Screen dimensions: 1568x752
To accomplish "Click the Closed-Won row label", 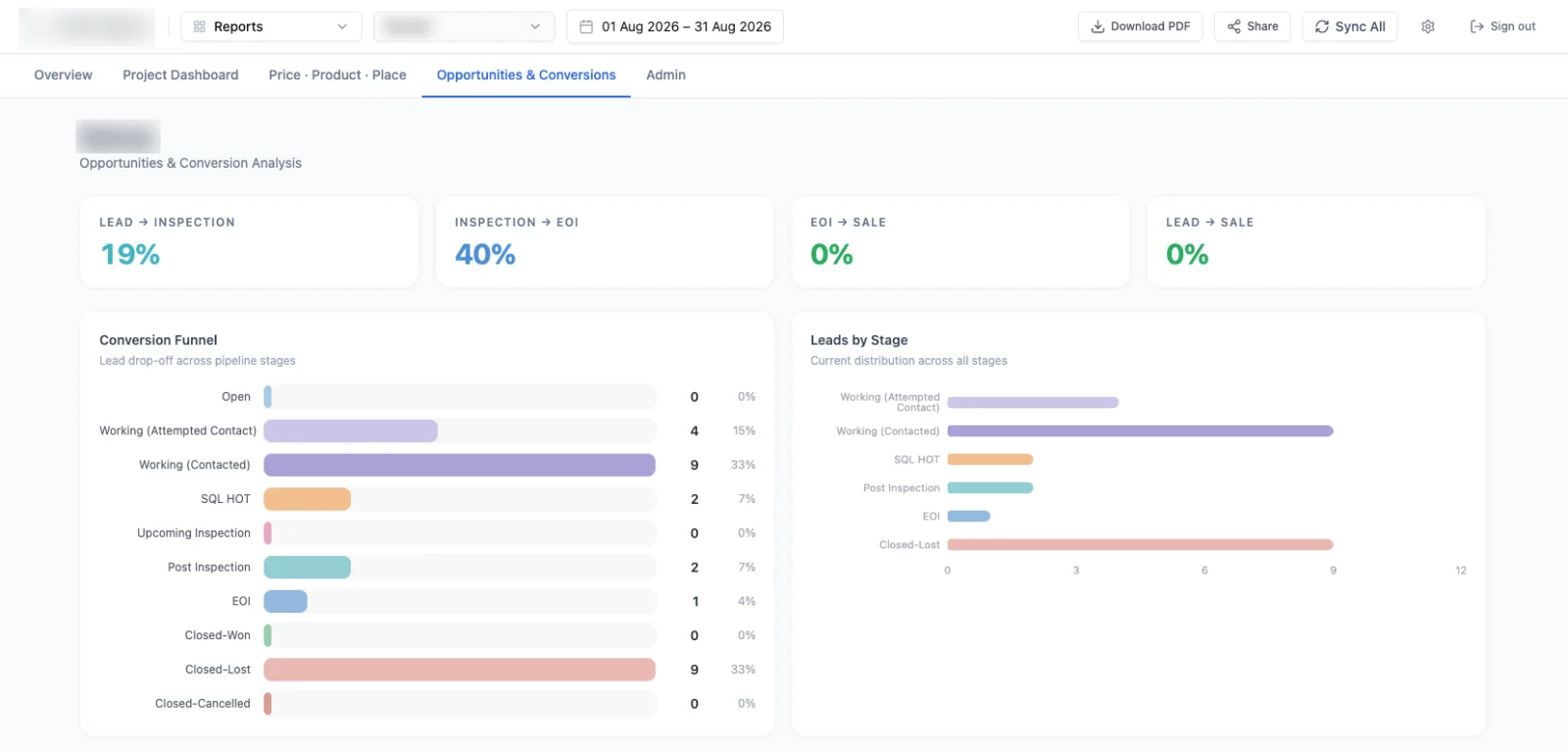I will click(x=218, y=635).
